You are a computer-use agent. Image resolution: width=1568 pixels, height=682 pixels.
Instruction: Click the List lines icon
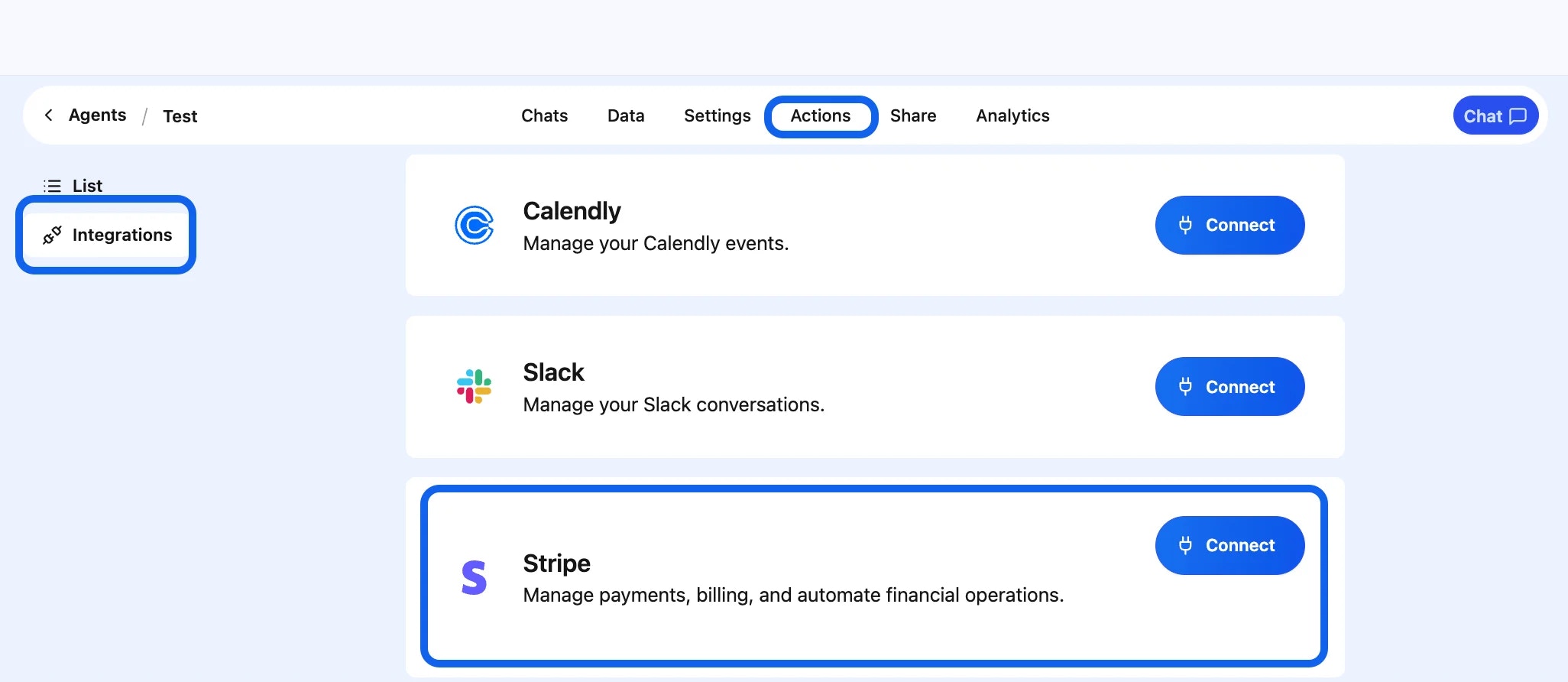point(52,186)
